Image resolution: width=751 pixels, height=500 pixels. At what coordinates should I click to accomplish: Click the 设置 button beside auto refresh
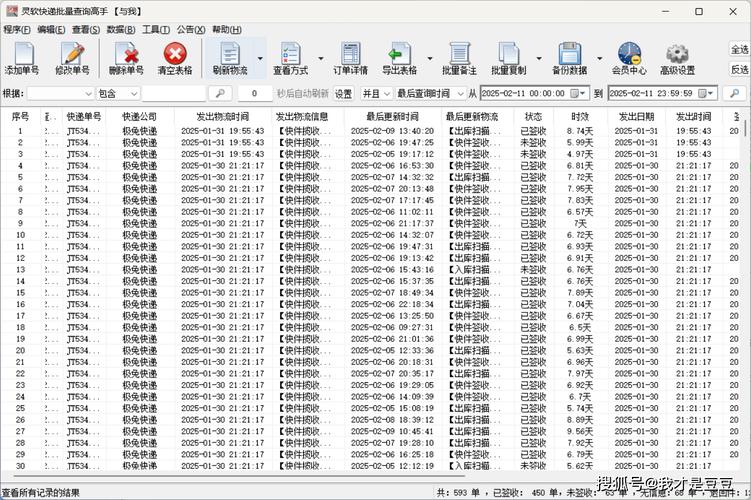tap(343, 93)
